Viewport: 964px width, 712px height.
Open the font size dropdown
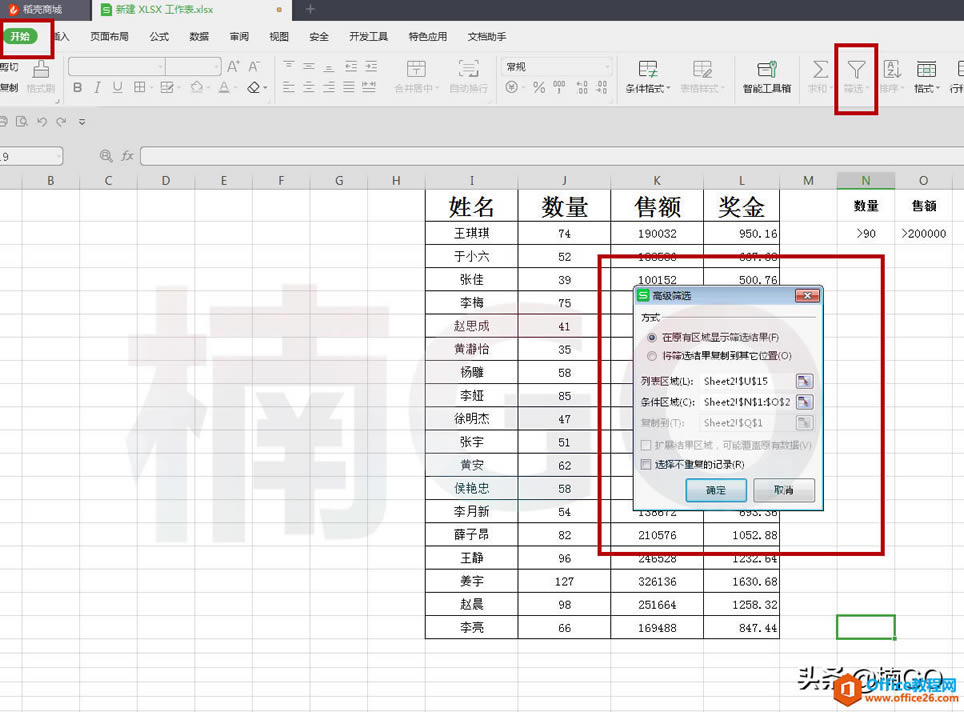pyautogui.click(x=216, y=66)
